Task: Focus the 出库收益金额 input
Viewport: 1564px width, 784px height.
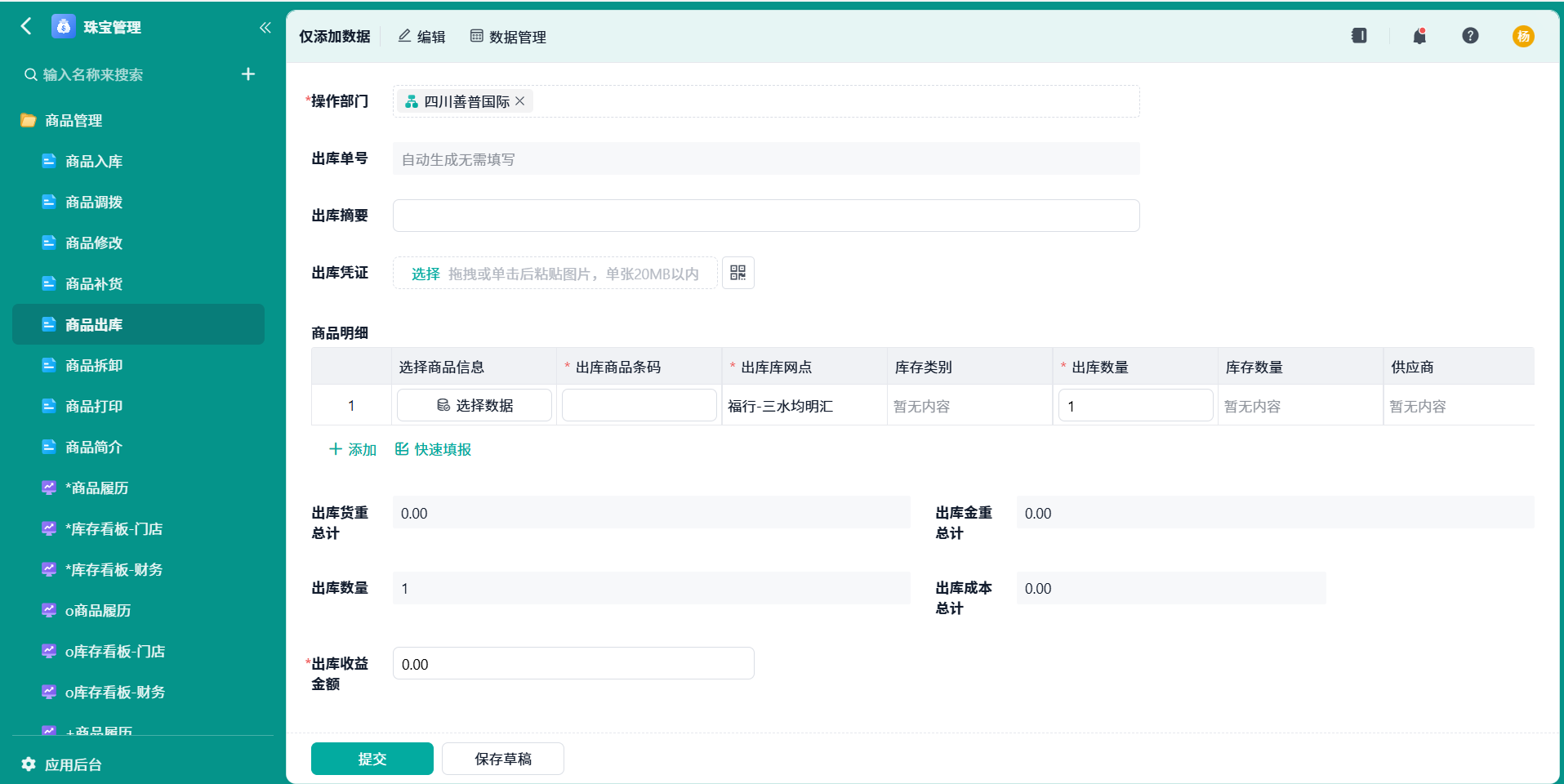Action: coord(573,664)
